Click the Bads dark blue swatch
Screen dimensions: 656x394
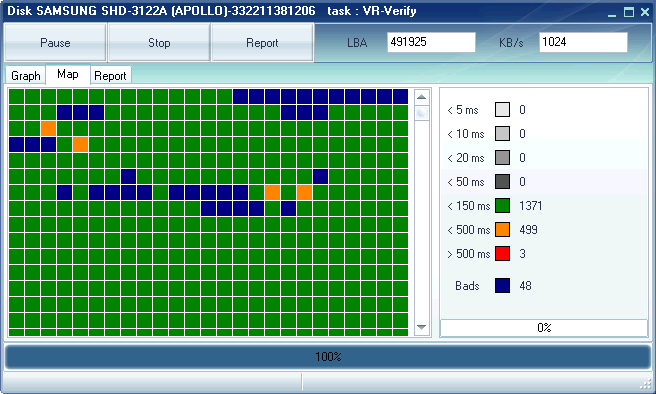502,286
